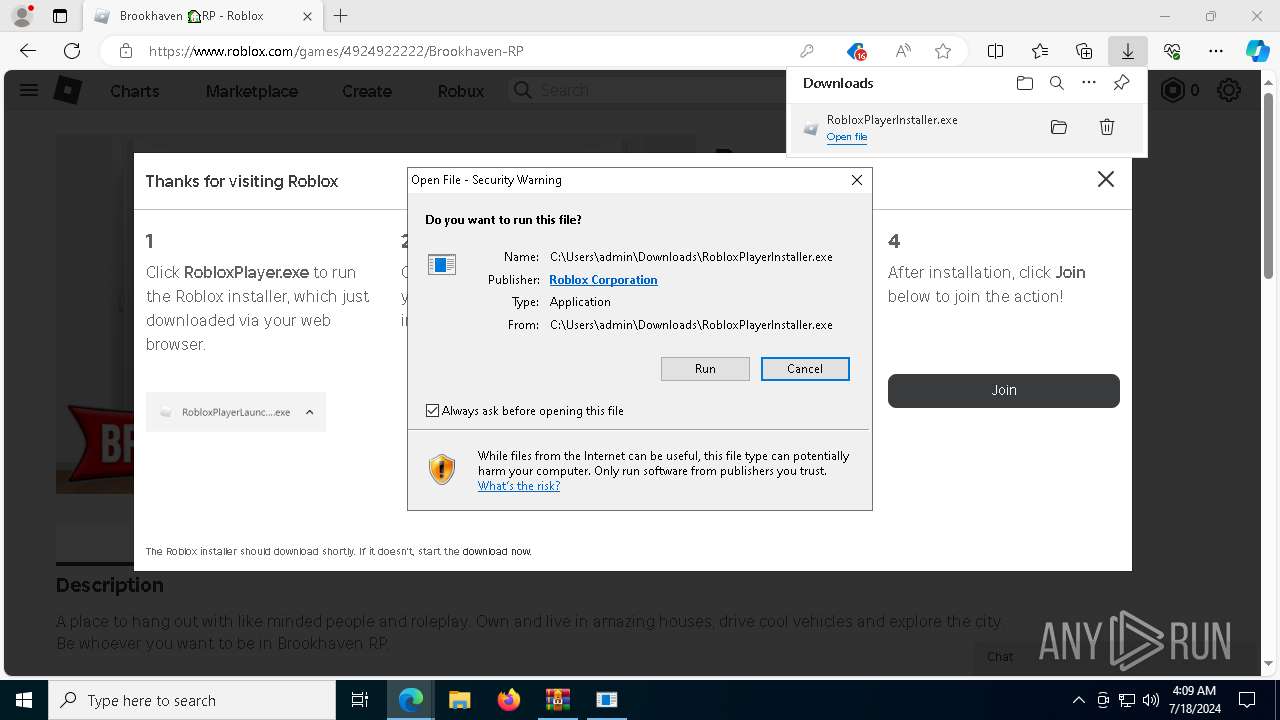Launch Firefox from taskbar

(x=508, y=700)
